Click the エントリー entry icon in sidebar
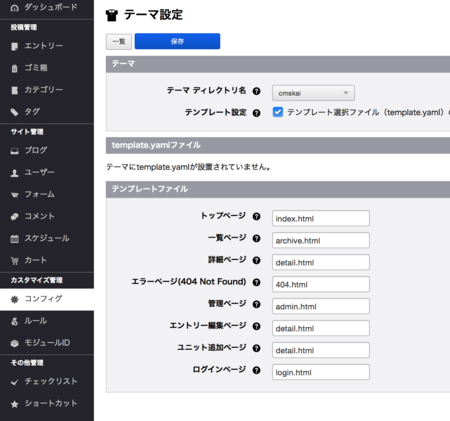 tap(14, 46)
